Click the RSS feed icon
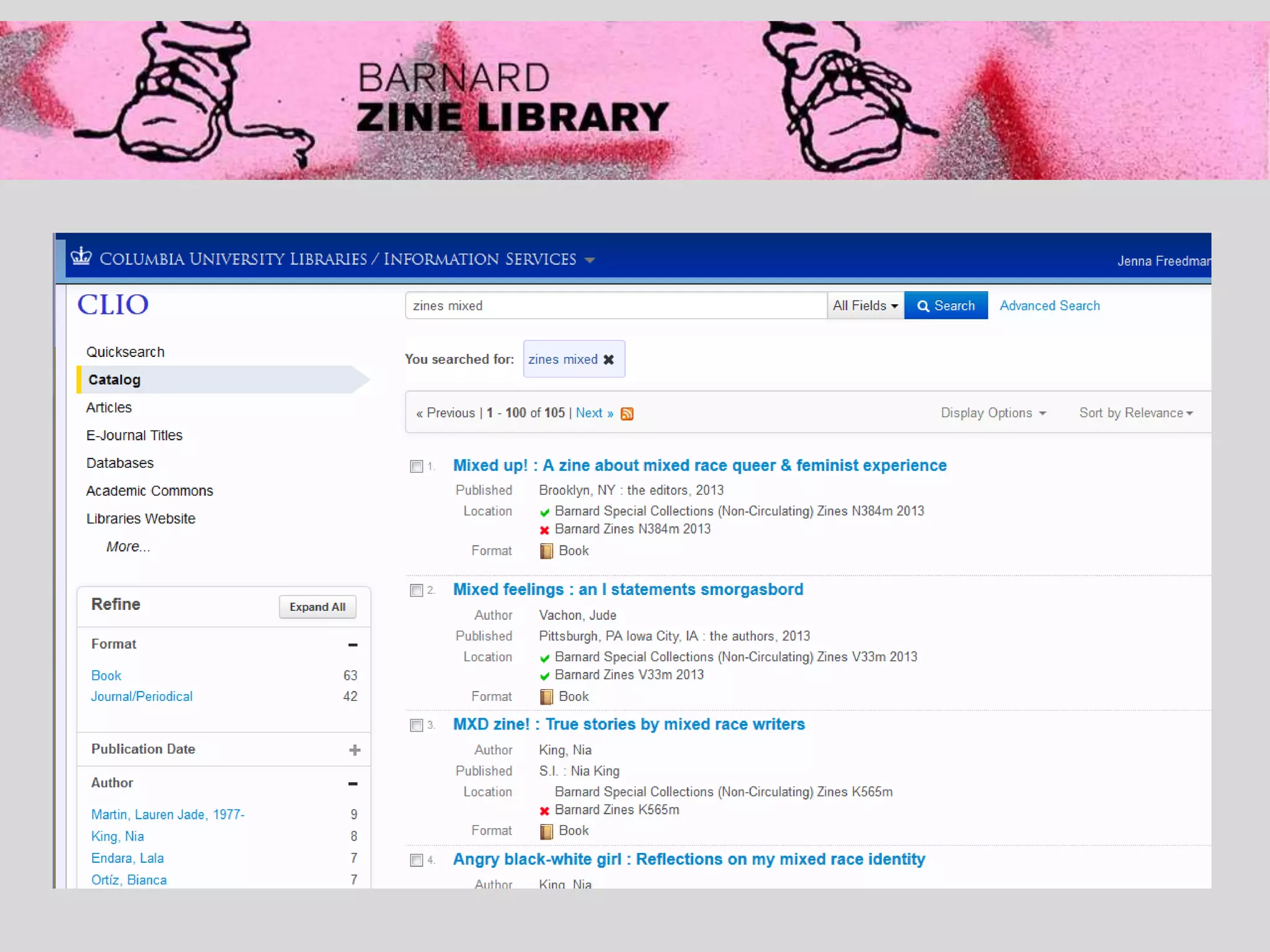This screenshot has width=1270, height=952. [627, 413]
